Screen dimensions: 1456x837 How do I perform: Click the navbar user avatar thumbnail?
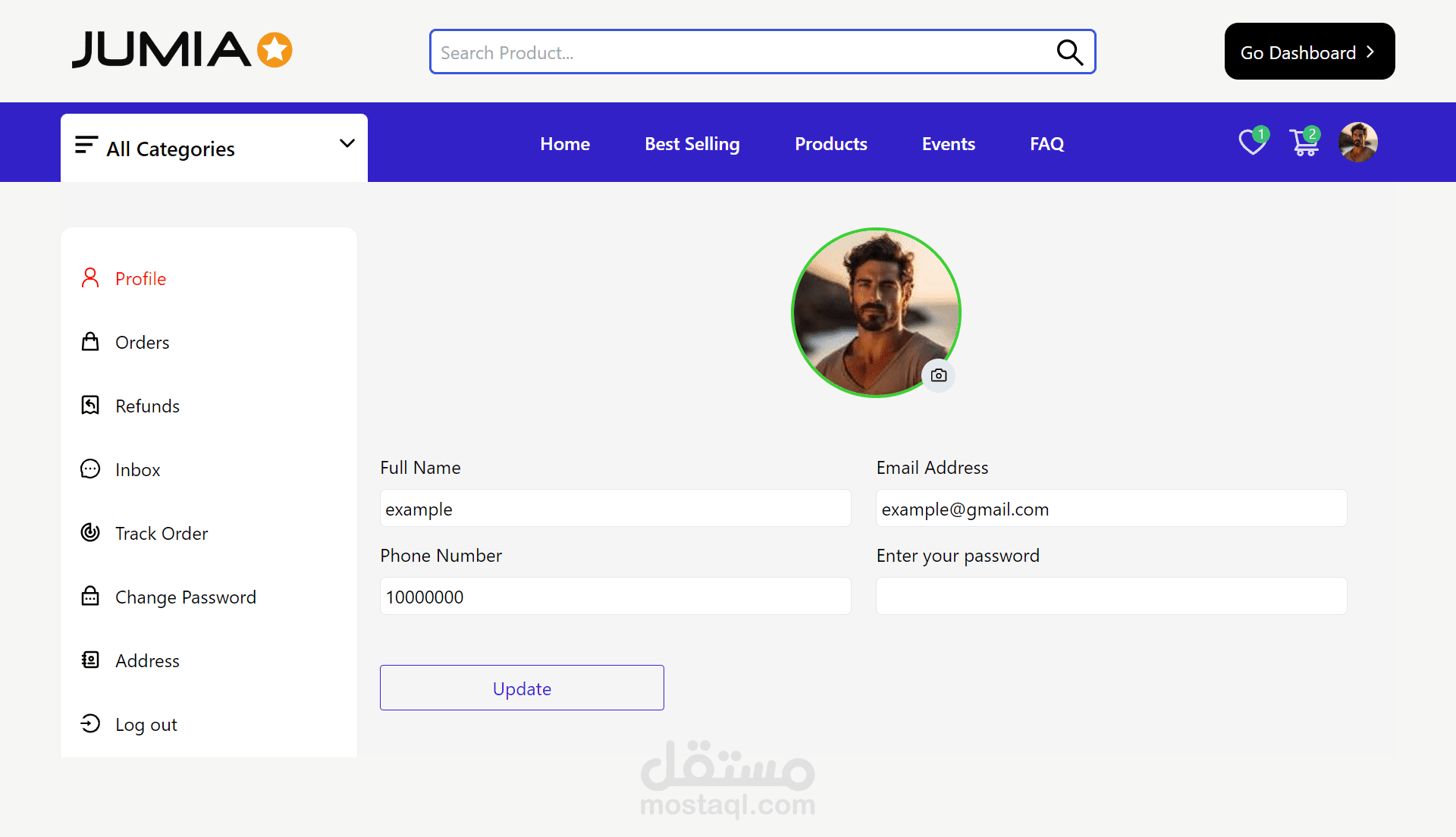click(x=1357, y=143)
